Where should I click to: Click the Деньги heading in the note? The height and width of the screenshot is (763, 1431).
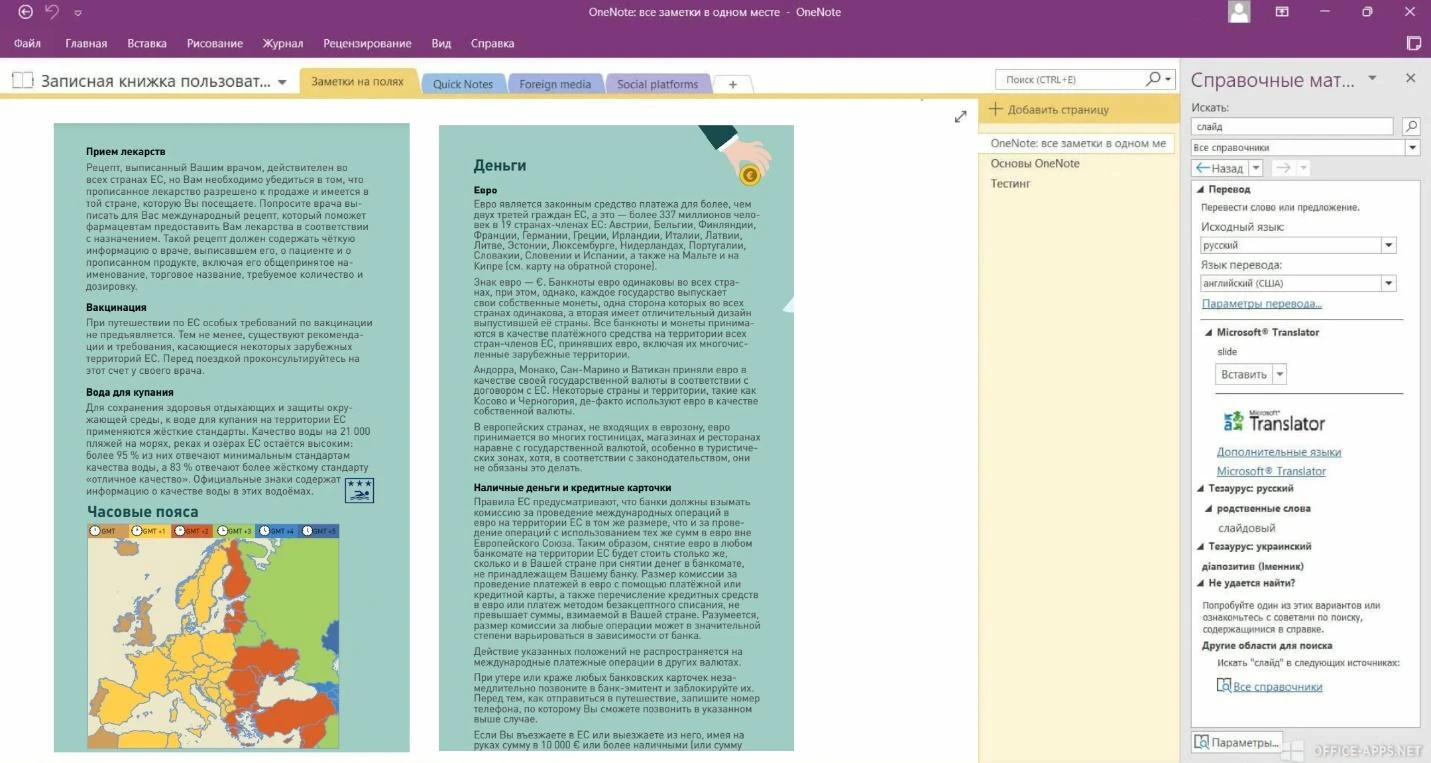click(x=499, y=166)
